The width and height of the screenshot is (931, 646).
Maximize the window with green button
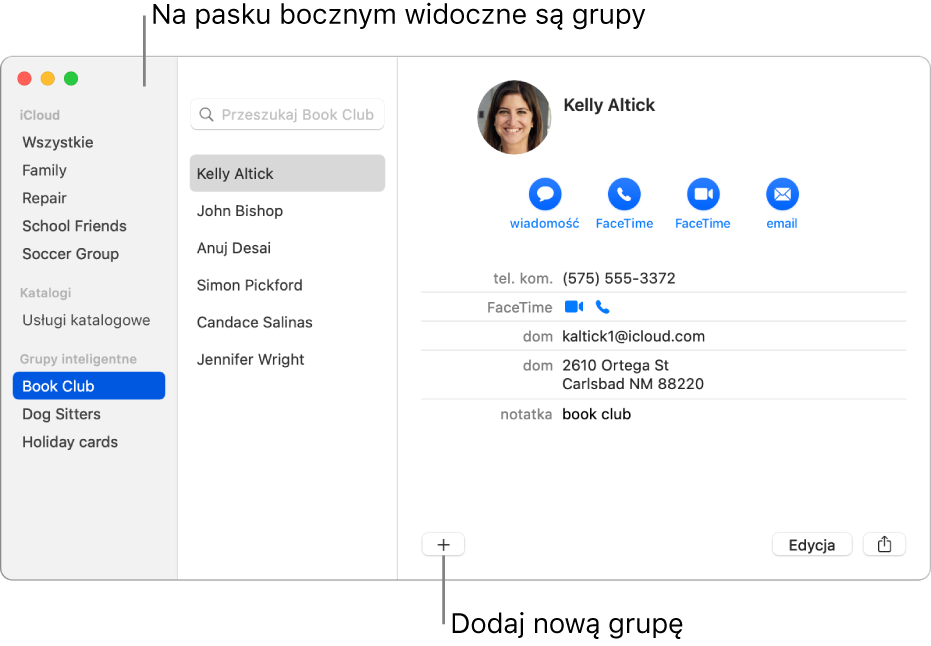click(x=71, y=78)
